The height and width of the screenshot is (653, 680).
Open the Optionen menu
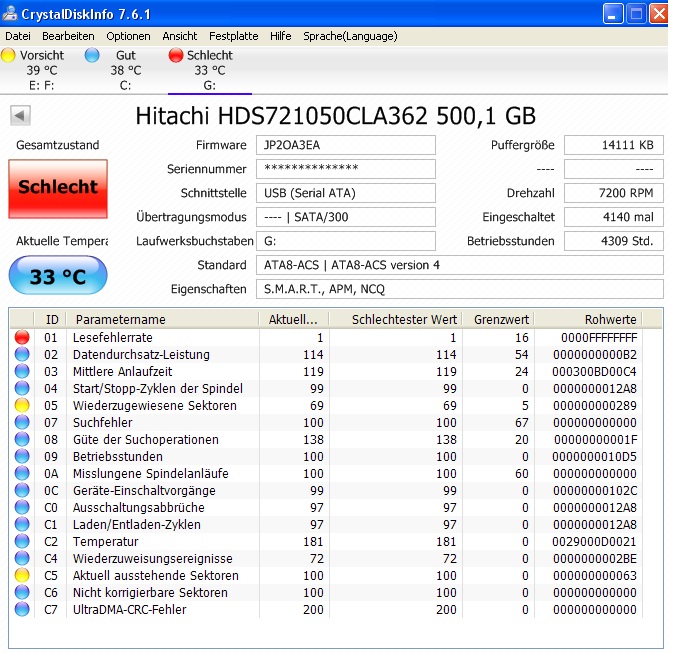pos(128,36)
